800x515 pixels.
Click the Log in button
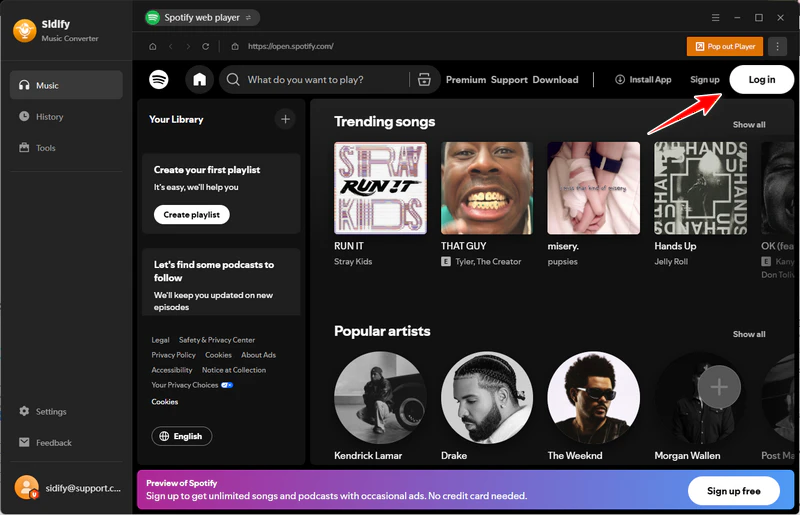761,80
